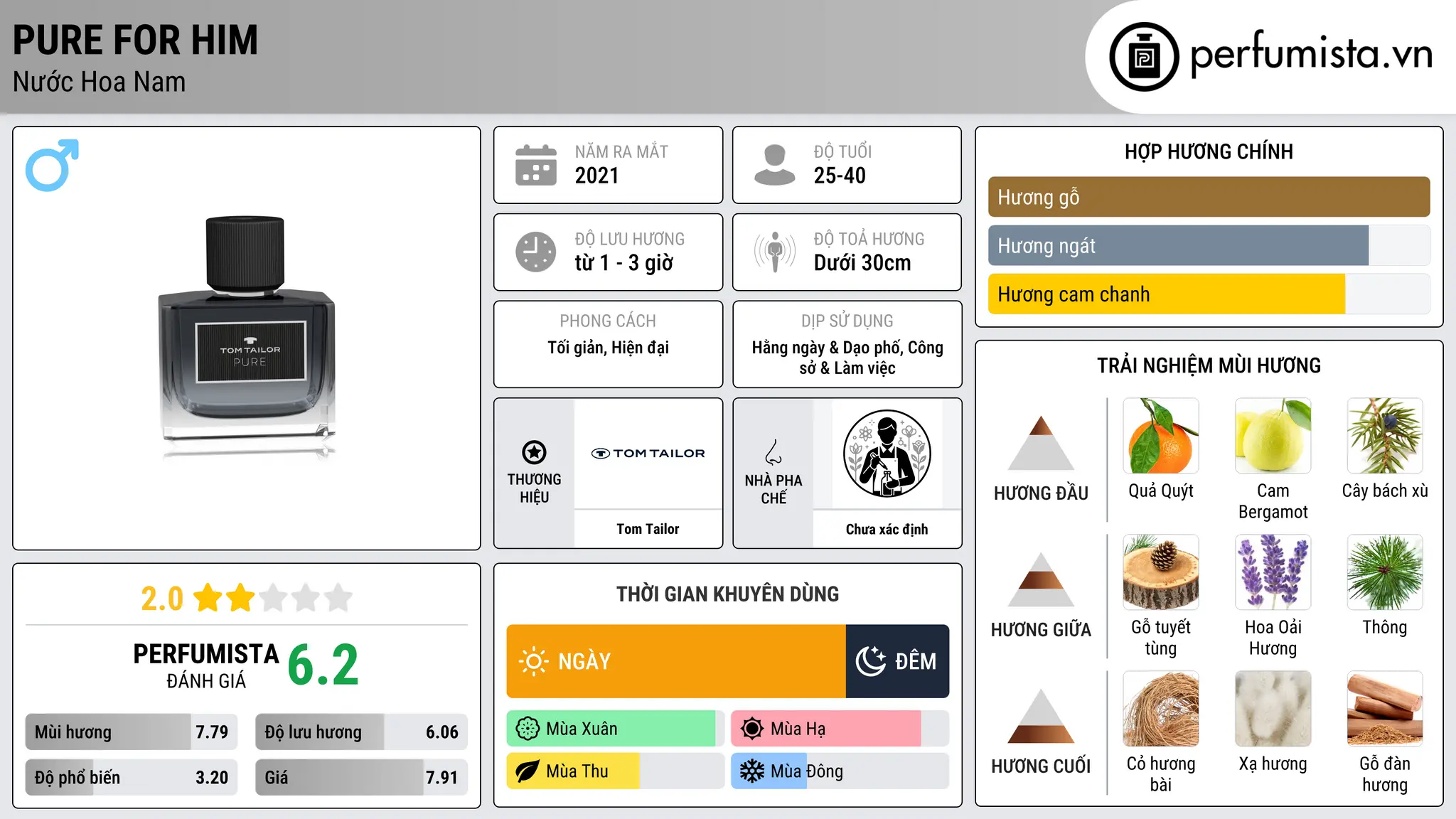The image size is (1456, 819).
Task: Click the age range value 25-40
Action: 840,176
